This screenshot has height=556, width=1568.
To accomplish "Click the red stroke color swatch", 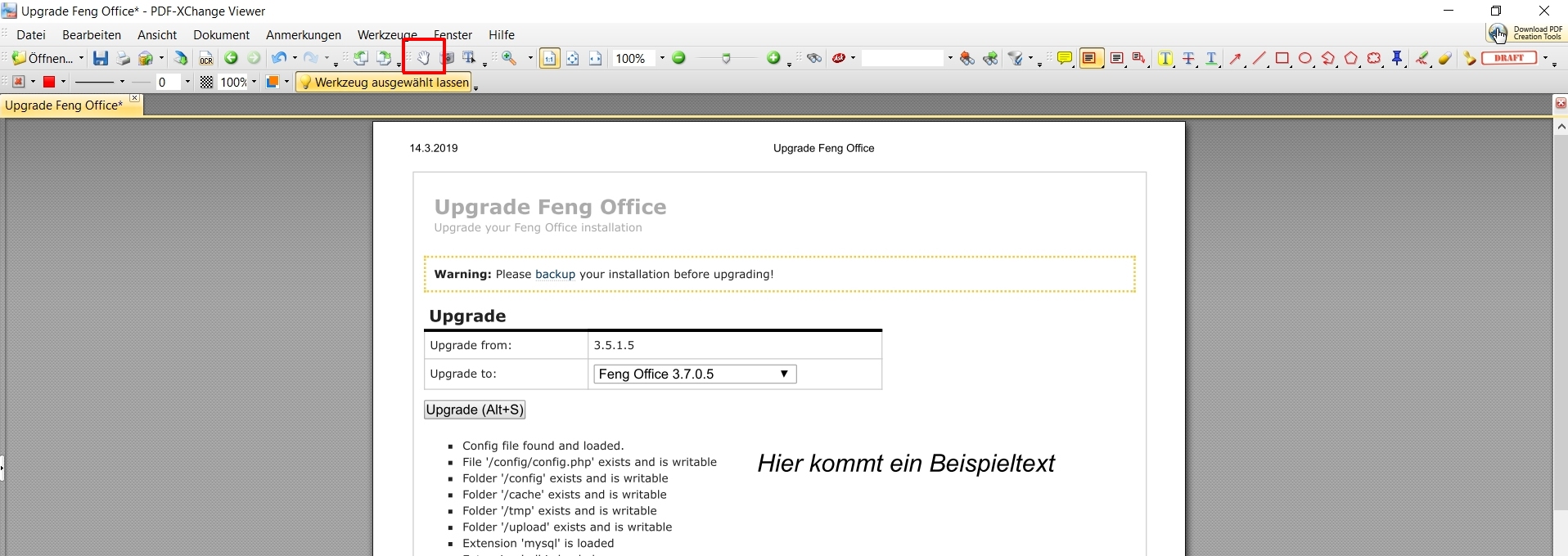I will 48,82.
